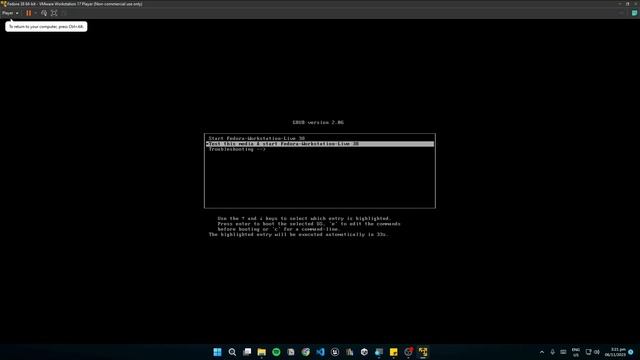Switch to VMware Player taskbar icon
This screenshot has width=640, height=360.
(x=423, y=352)
